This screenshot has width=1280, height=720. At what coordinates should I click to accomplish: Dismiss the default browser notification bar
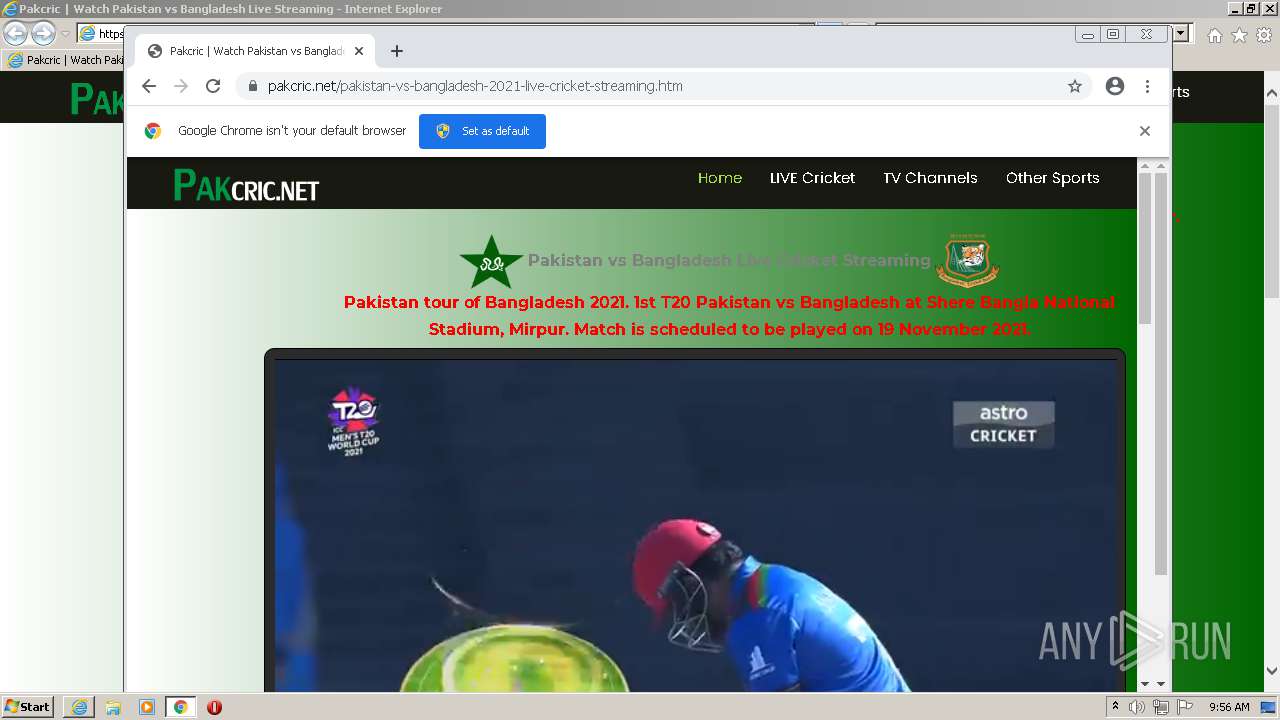click(1145, 131)
